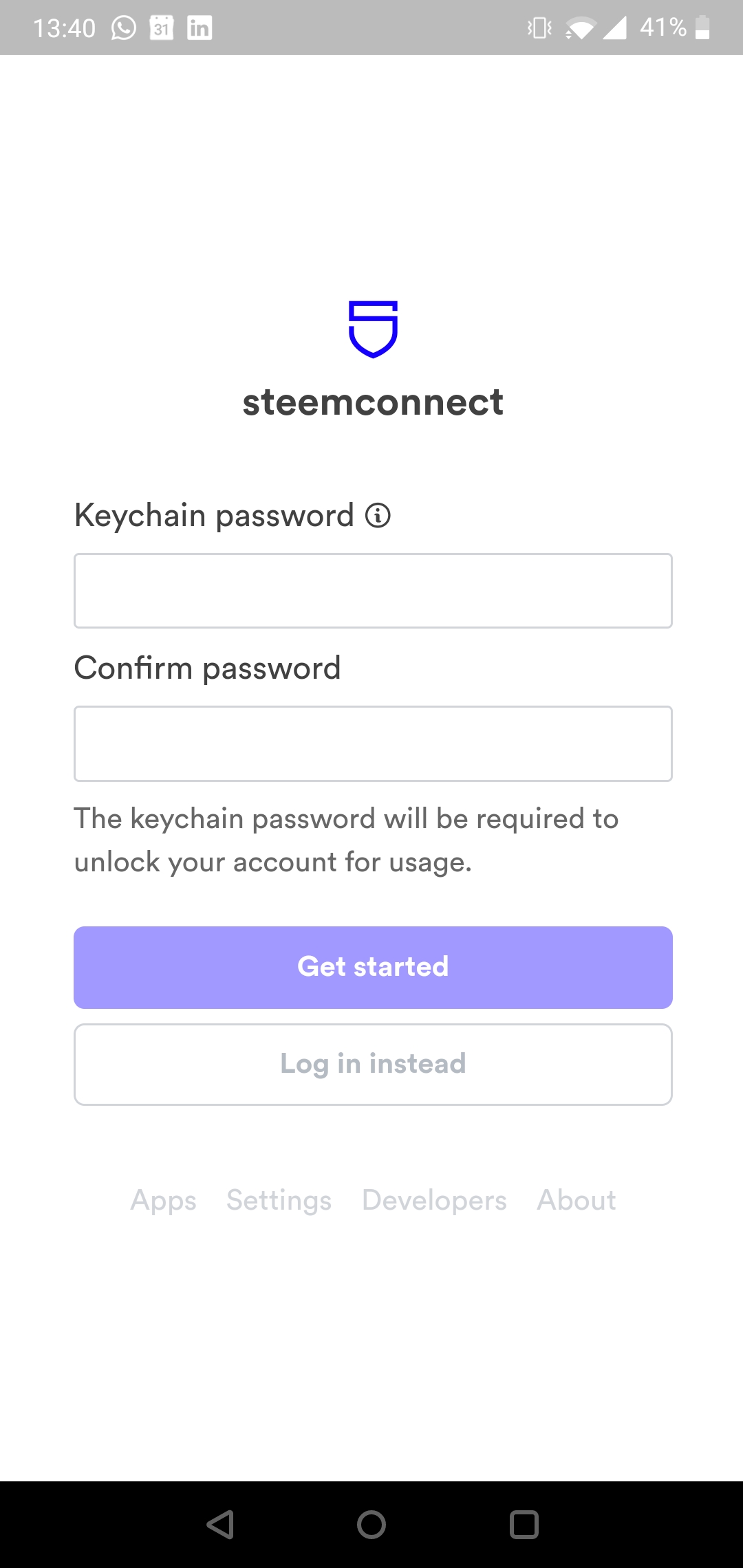Screen dimensions: 743x1568
Task: Tap the calendar notification icon
Action: click(162, 28)
